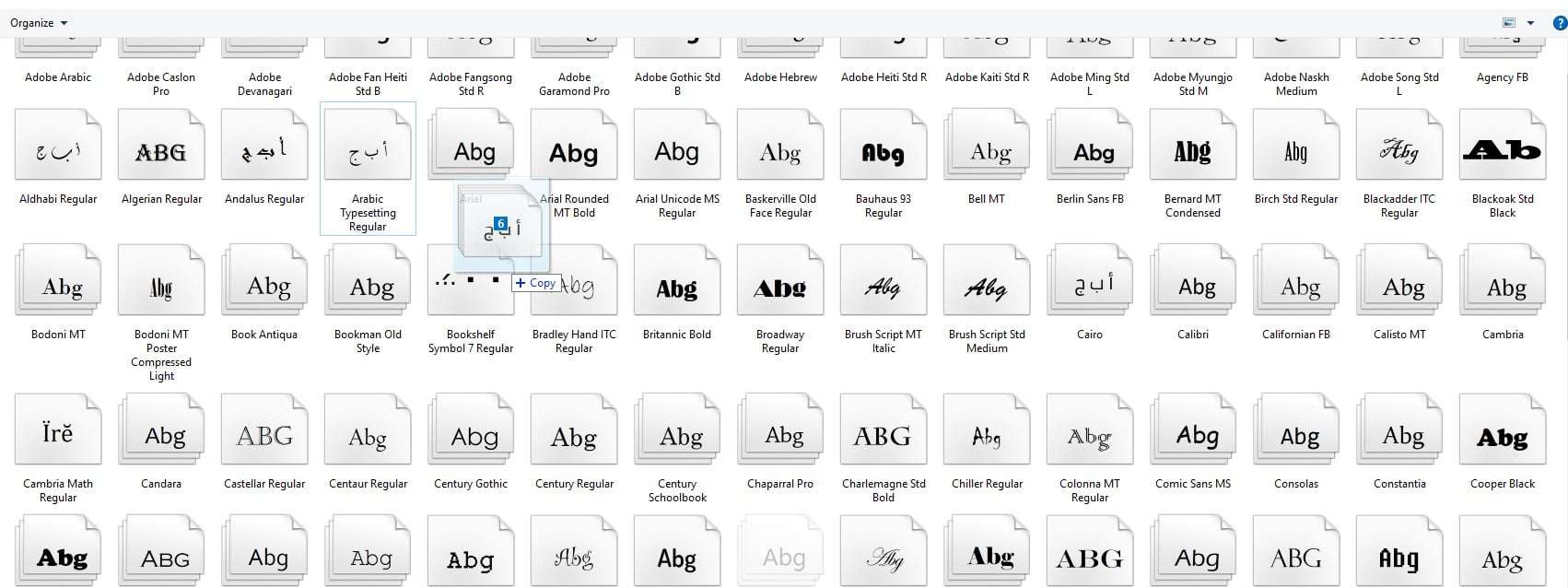Click the Adobe Ming Std L label
Image resolution: width=1568 pixels, height=588 pixels.
pyautogui.click(x=1090, y=84)
